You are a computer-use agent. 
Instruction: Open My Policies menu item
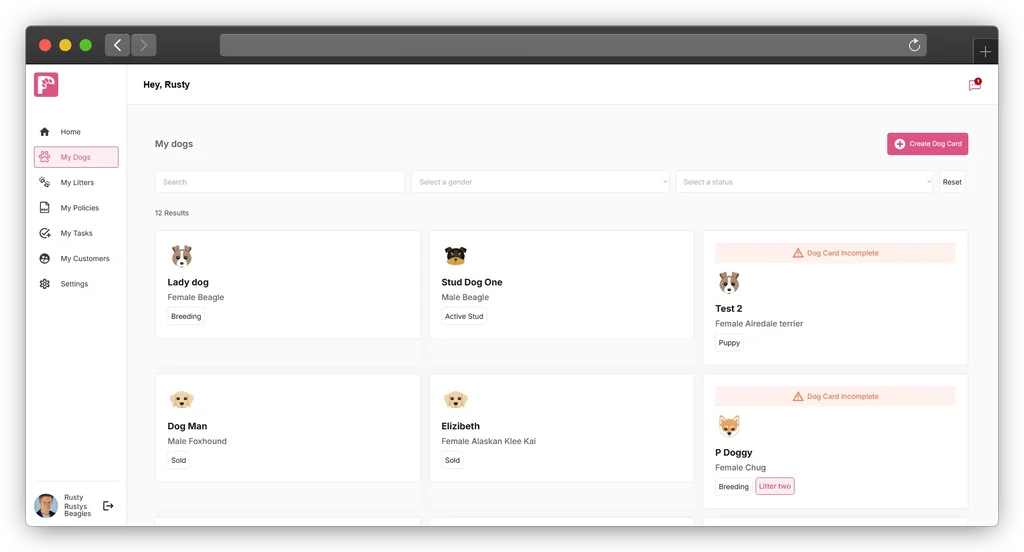pyautogui.click(x=76, y=208)
